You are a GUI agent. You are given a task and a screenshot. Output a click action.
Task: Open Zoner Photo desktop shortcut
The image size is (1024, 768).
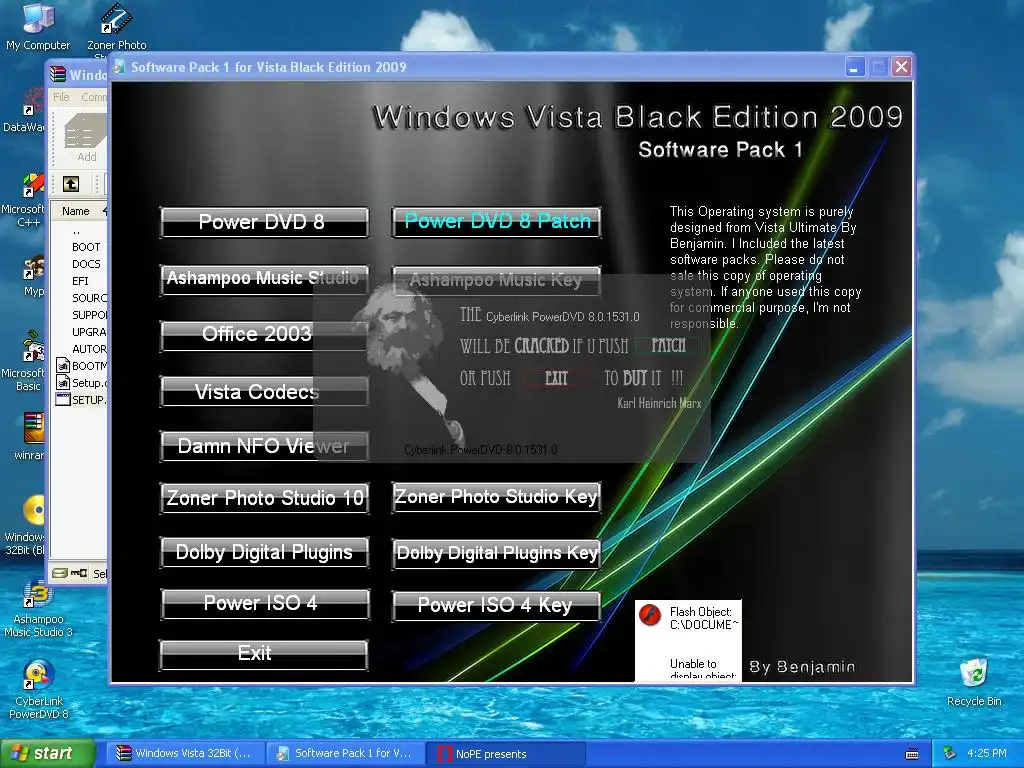(x=116, y=27)
